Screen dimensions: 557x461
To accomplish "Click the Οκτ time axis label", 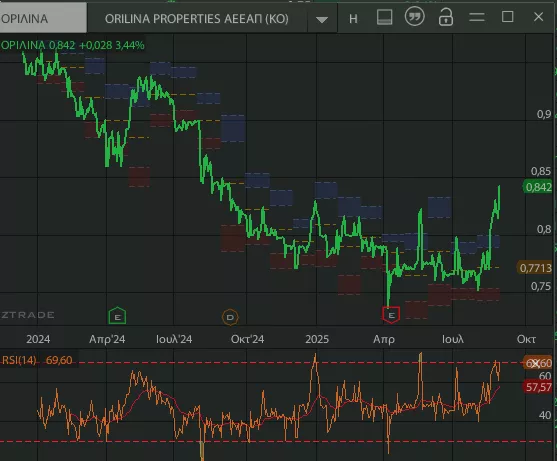I will [x=526, y=339].
